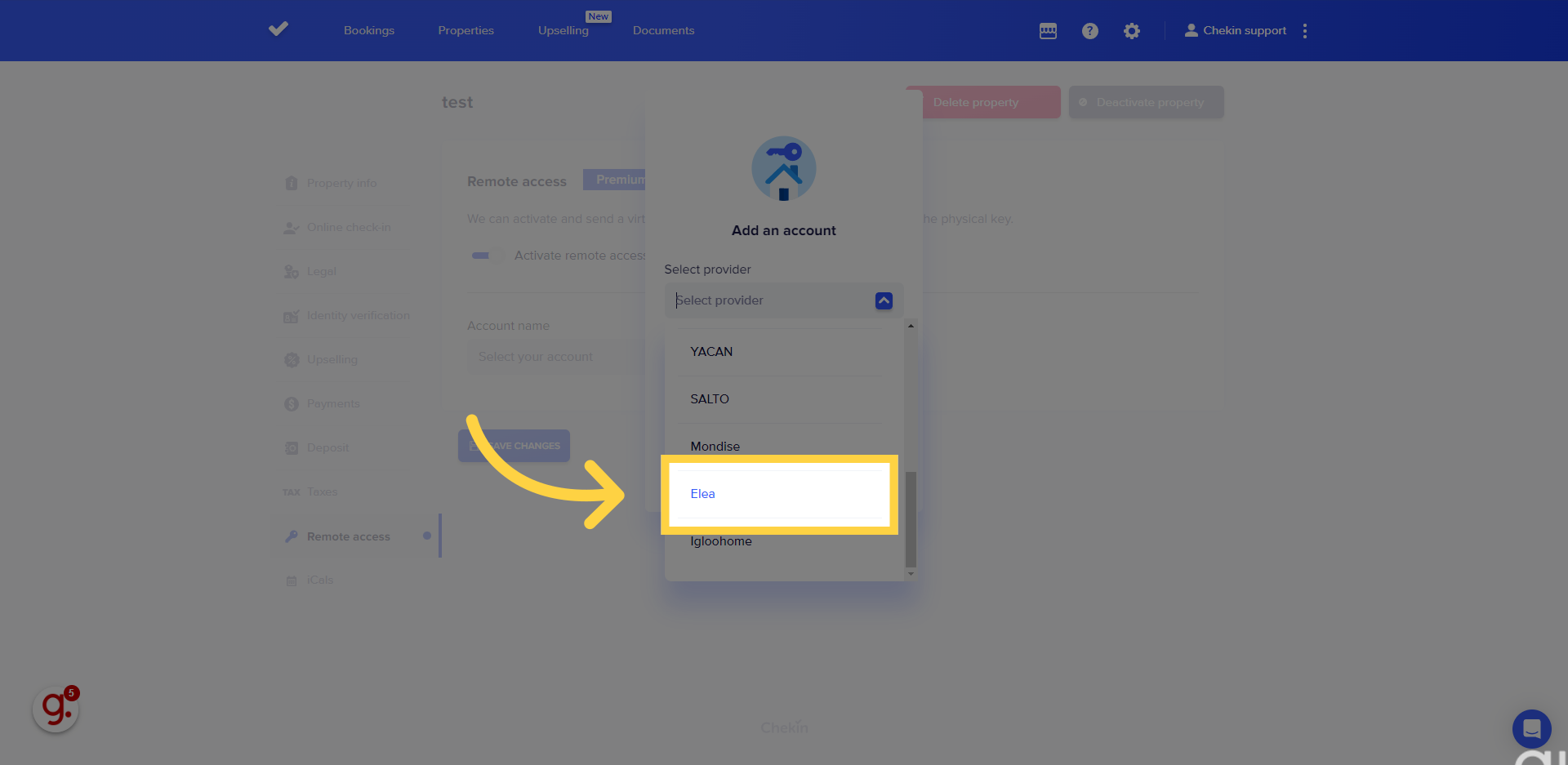This screenshot has height=765, width=1568.
Task: Open the settings gear icon
Action: (1132, 31)
